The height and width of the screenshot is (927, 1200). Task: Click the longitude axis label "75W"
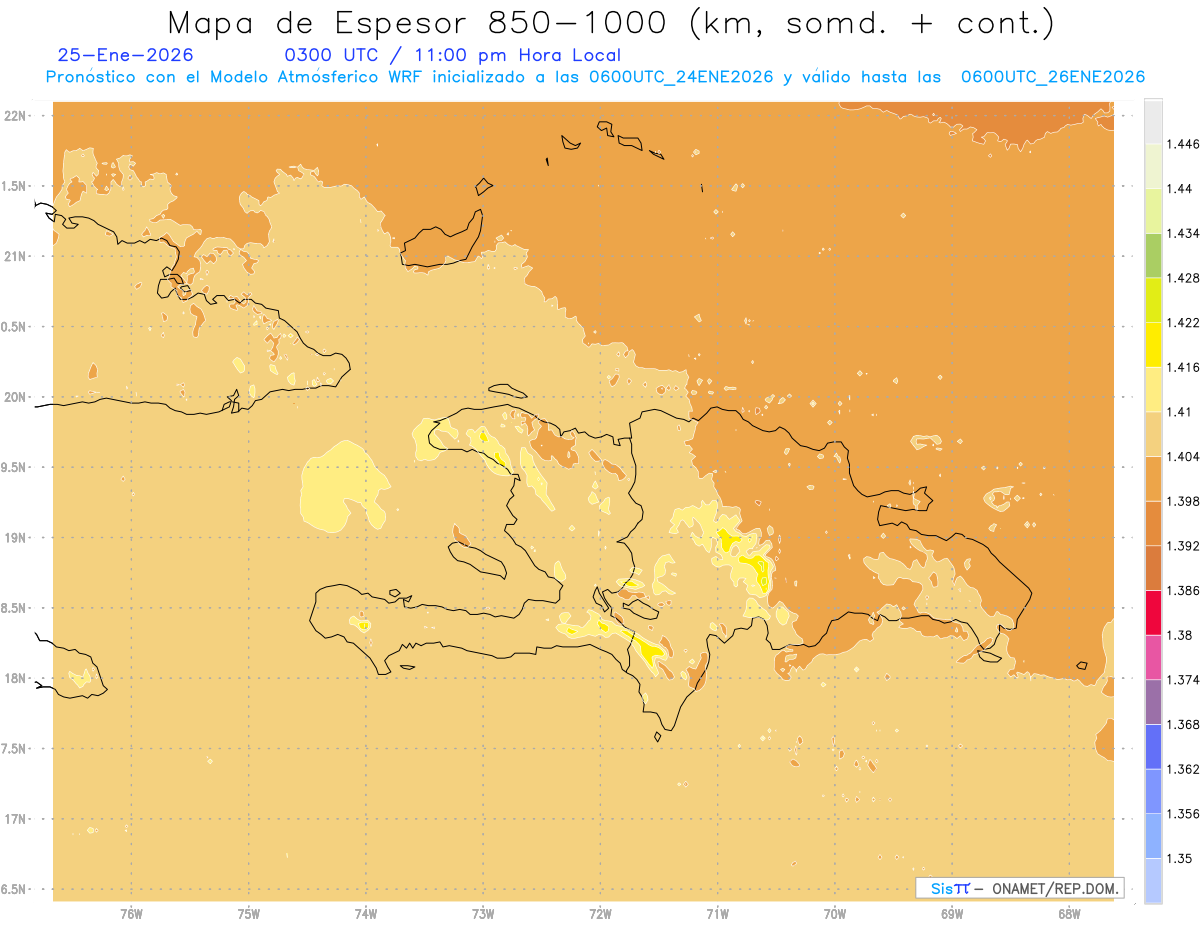click(x=249, y=914)
